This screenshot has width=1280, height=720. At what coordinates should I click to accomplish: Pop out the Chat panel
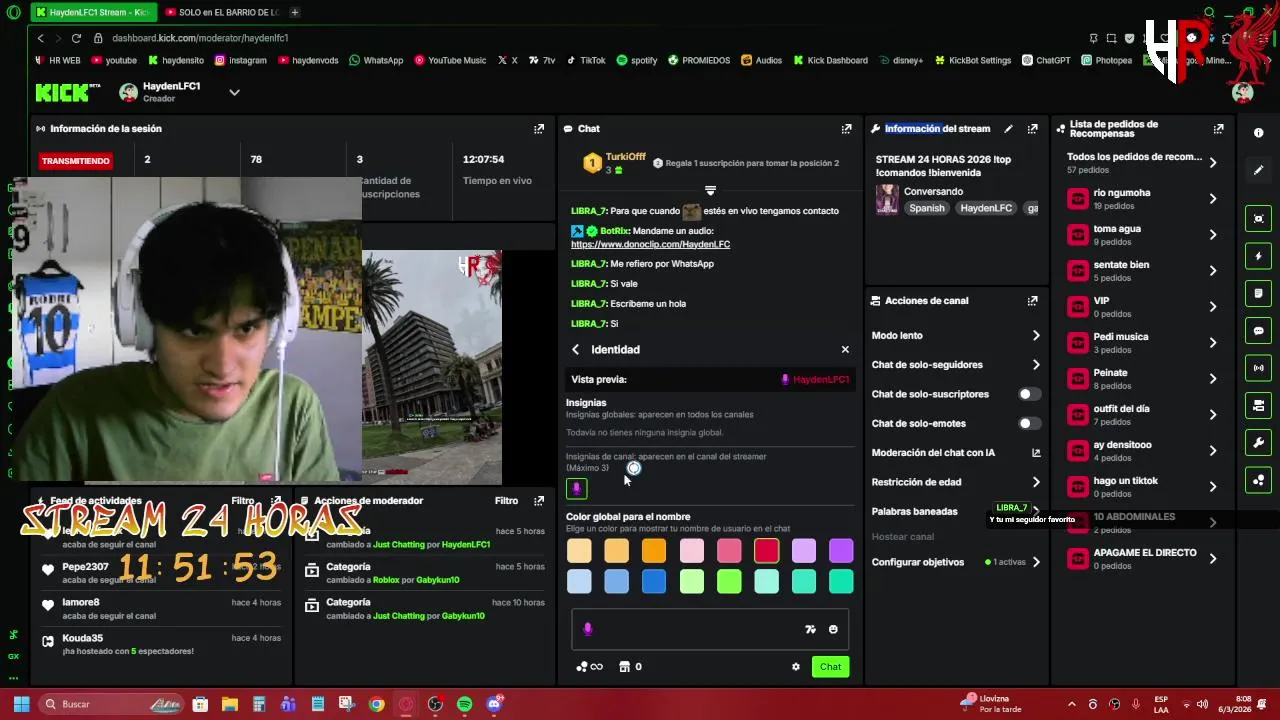tap(846, 128)
